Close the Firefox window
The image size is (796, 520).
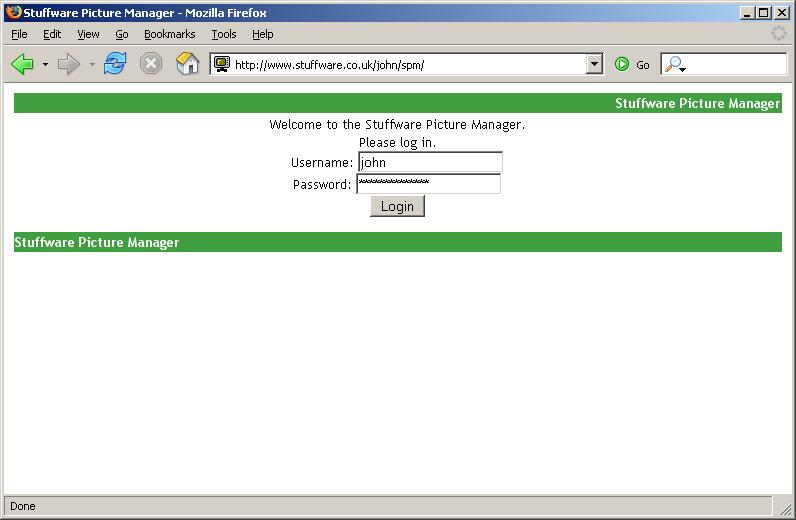click(782, 13)
